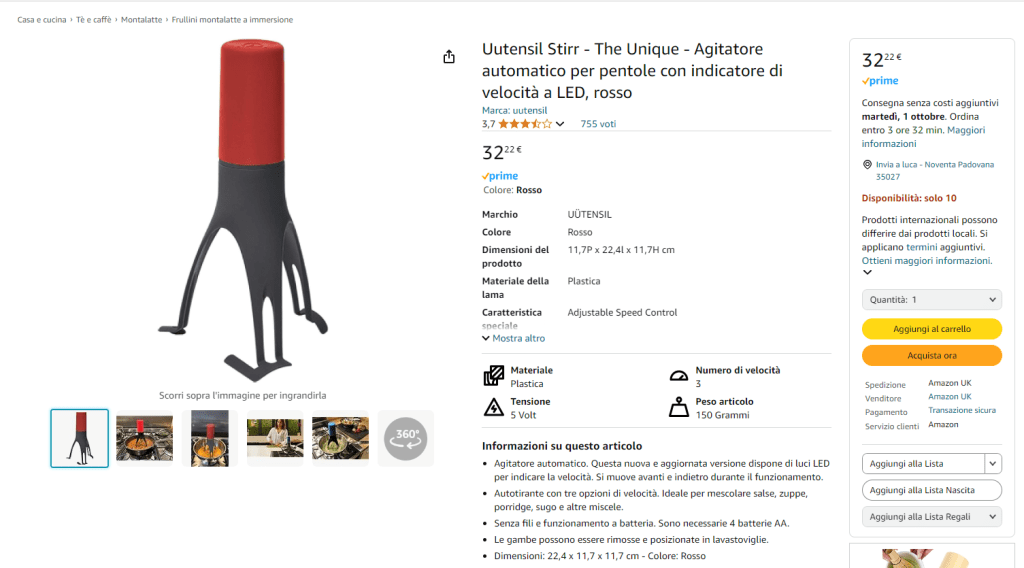Expand Mostra altro product details
This screenshot has width=1024, height=568.
pyautogui.click(x=513, y=338)
